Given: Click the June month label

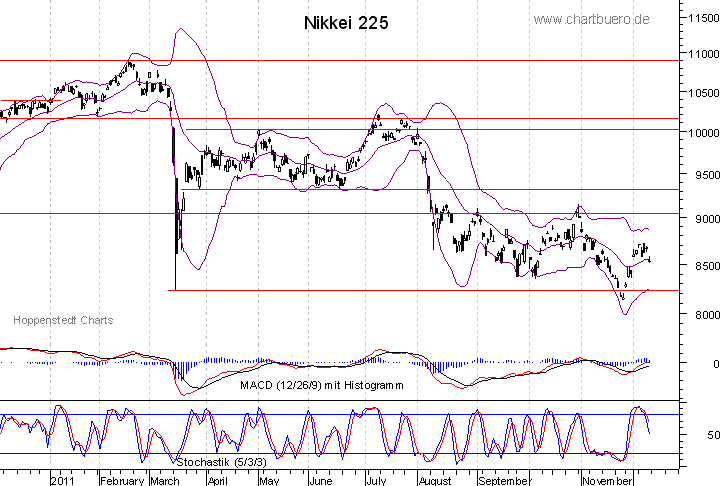Looking at the screenshot, I should coord(320,480).
